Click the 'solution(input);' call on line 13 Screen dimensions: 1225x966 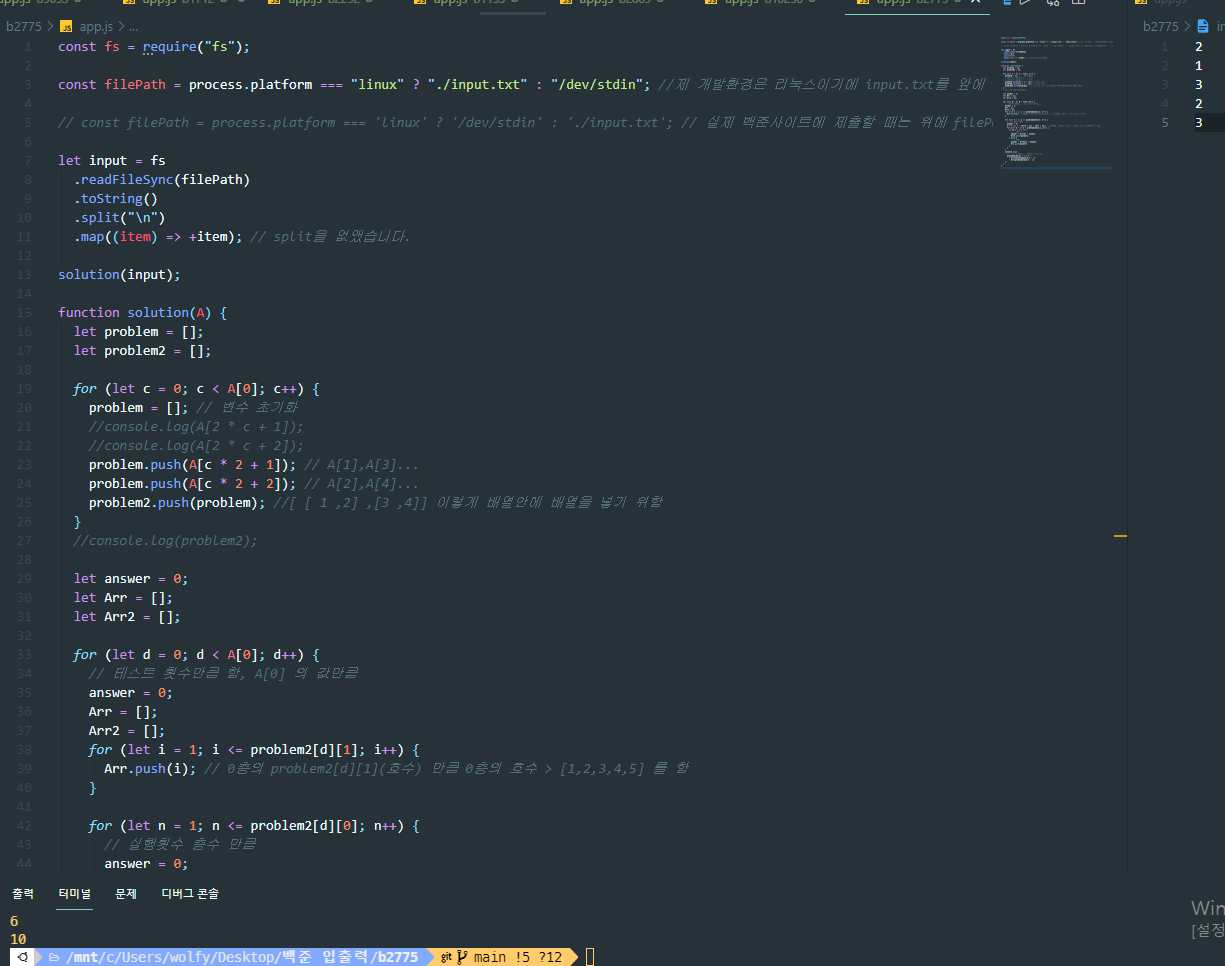click(119, 274)
